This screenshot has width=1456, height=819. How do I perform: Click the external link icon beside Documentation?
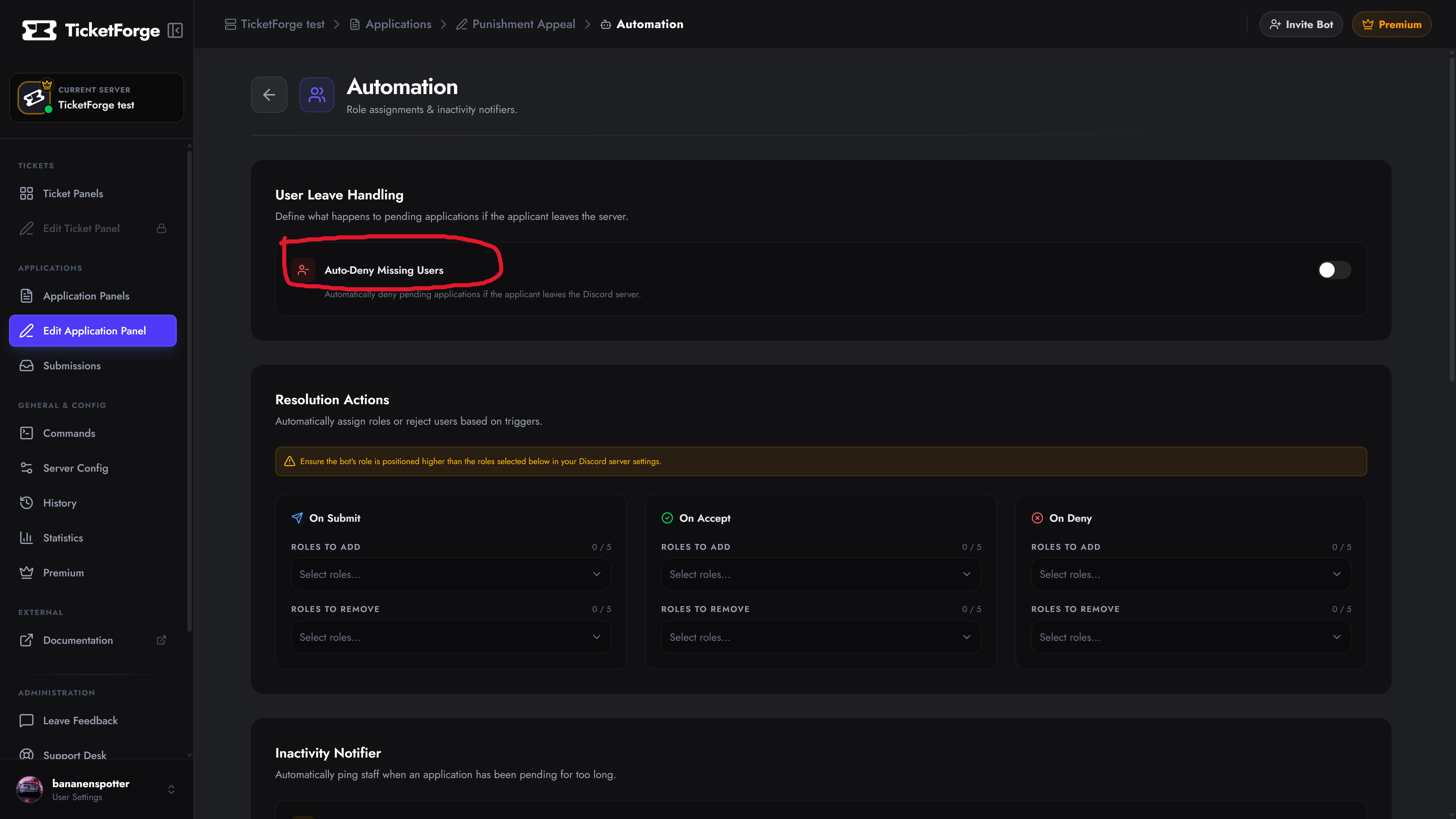162,640
